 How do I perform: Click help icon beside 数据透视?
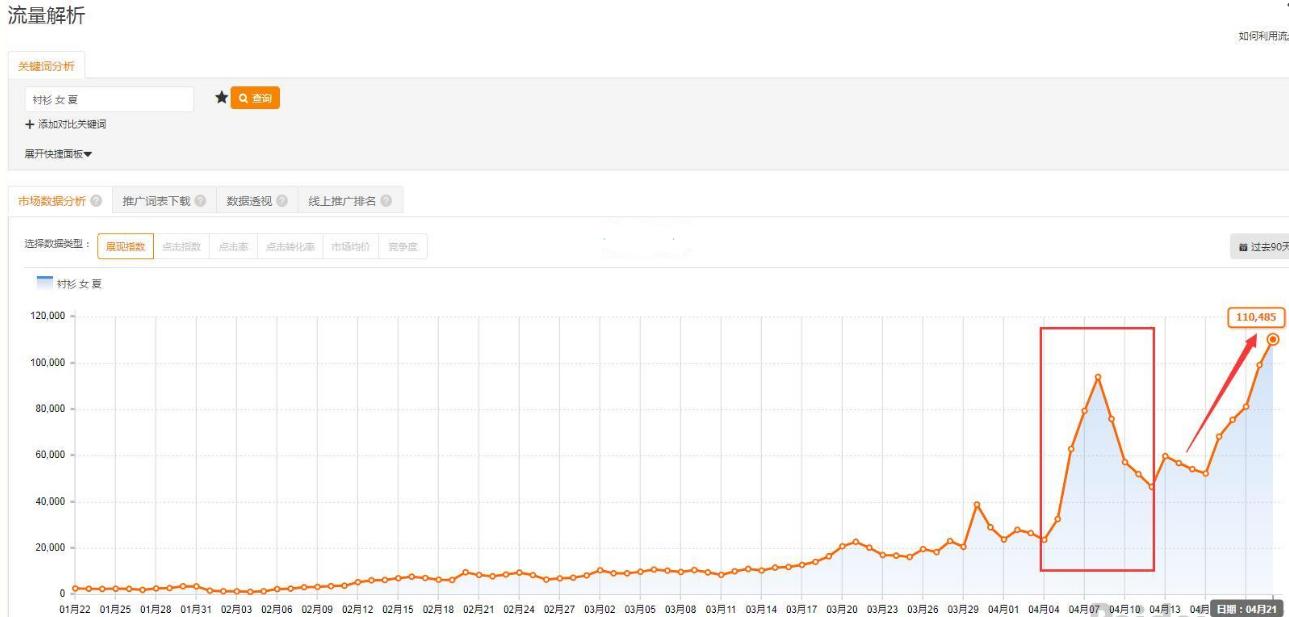coord(282,201)
